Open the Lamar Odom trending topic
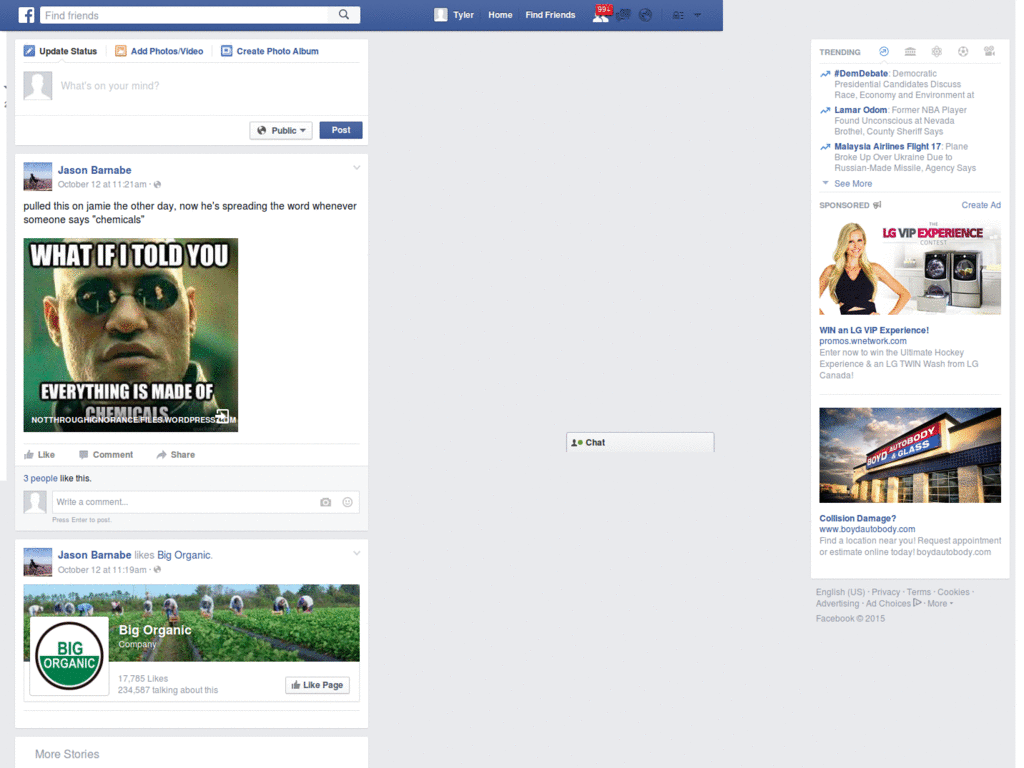This screenshot has width=1024, height=768. (861, 110)
